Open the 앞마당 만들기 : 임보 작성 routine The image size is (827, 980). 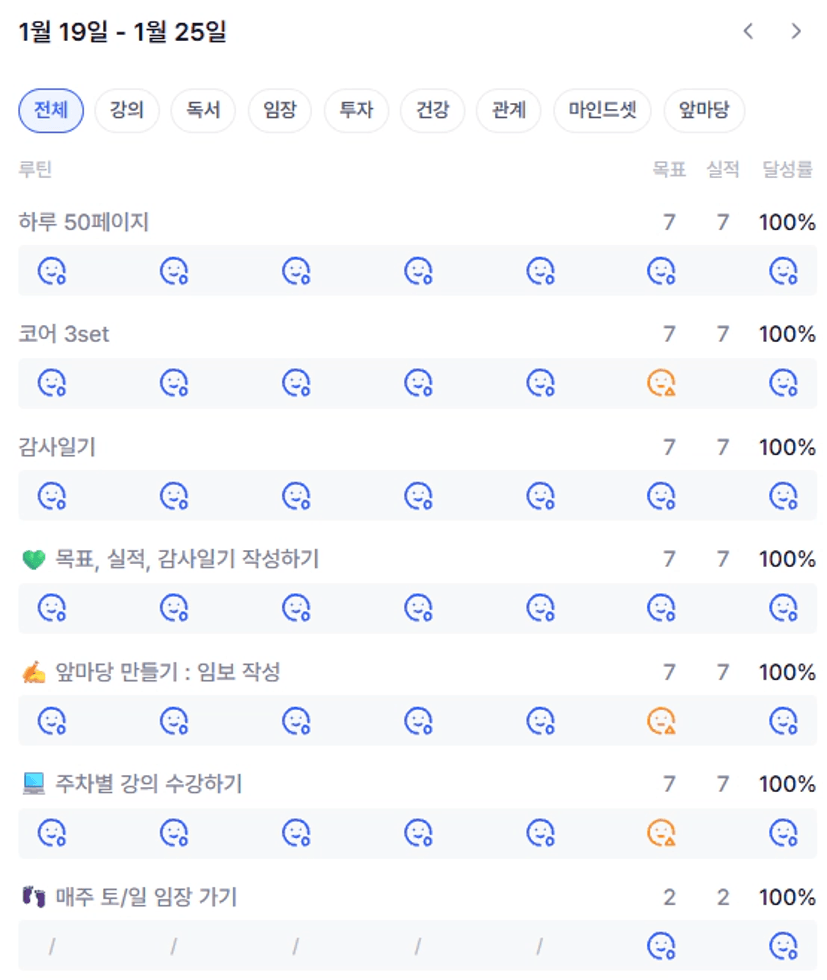pyautogui.click(x=168, y=672)
